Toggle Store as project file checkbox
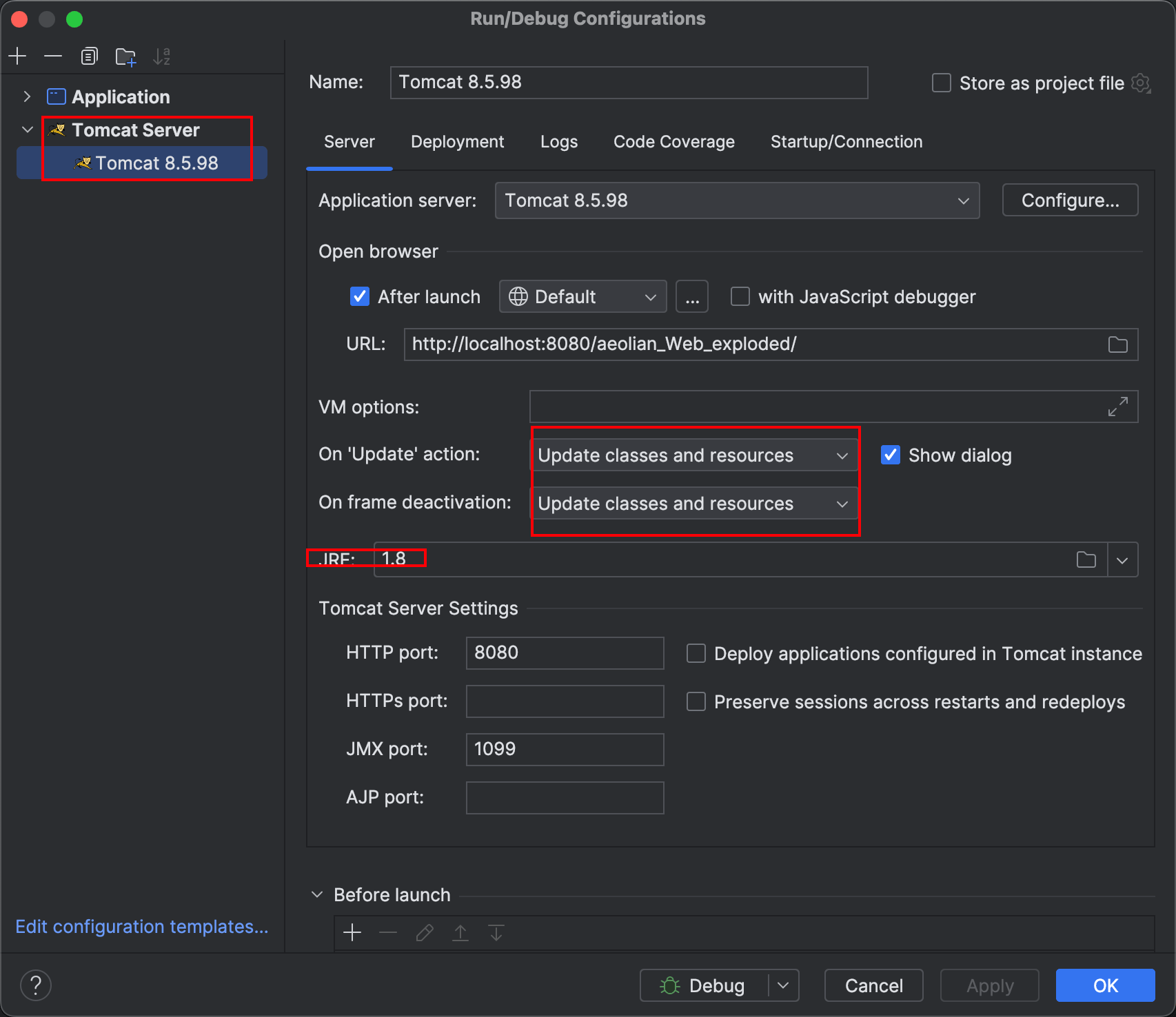This screenshot has width=1176, height=1017. click(942, 83)
